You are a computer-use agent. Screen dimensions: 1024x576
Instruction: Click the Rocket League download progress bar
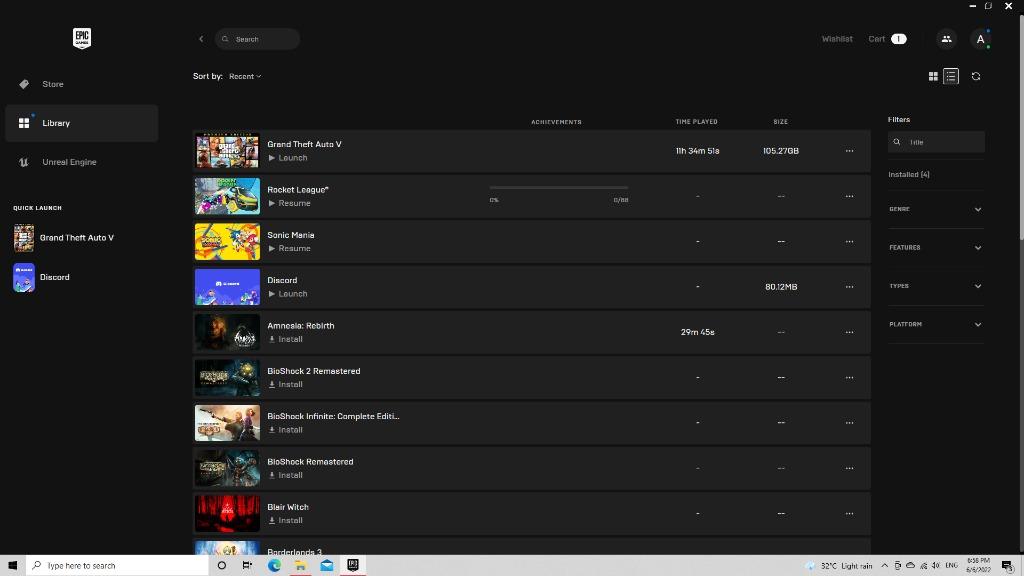tap(559, 188)
